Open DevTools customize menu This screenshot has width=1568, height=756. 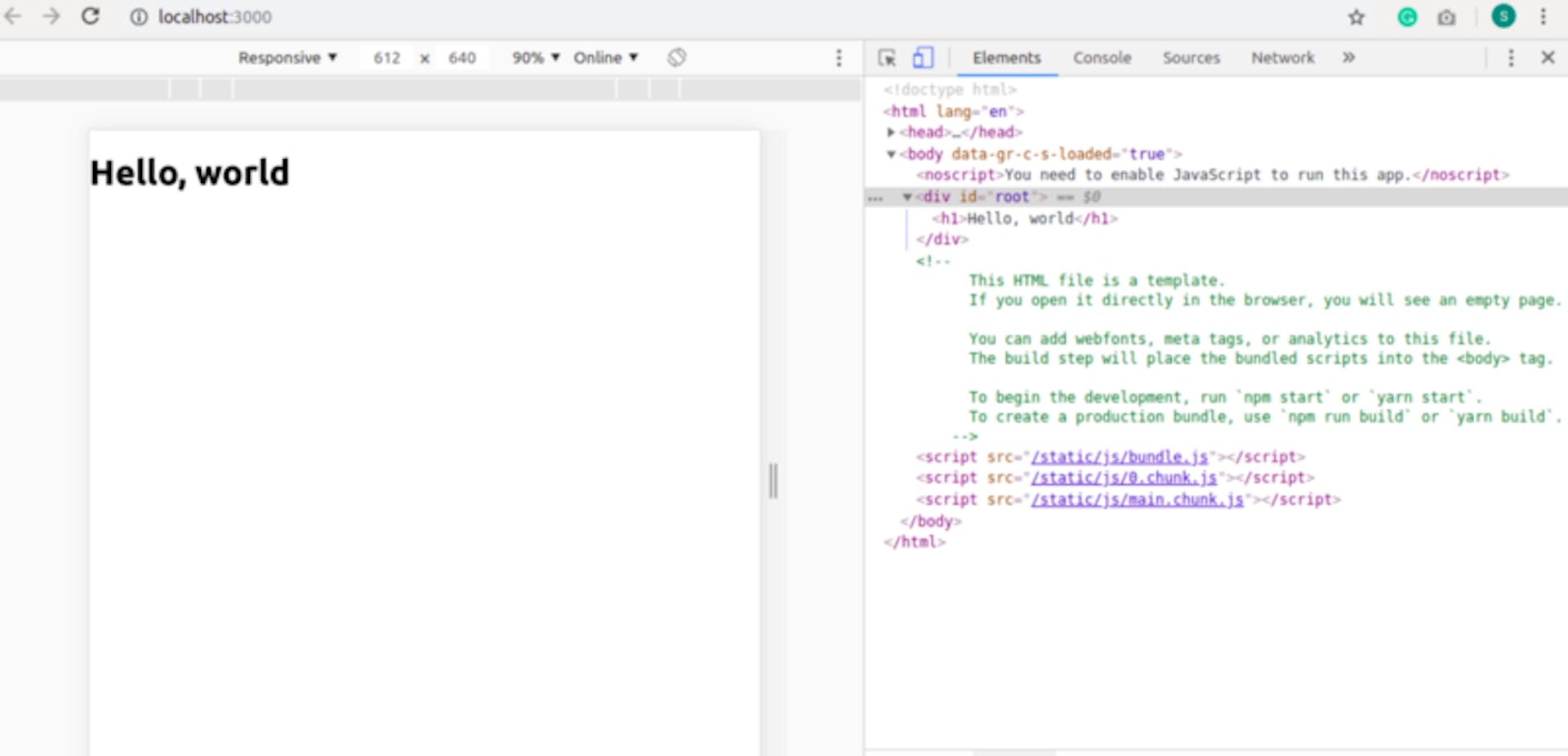(x=1511, y=58)
